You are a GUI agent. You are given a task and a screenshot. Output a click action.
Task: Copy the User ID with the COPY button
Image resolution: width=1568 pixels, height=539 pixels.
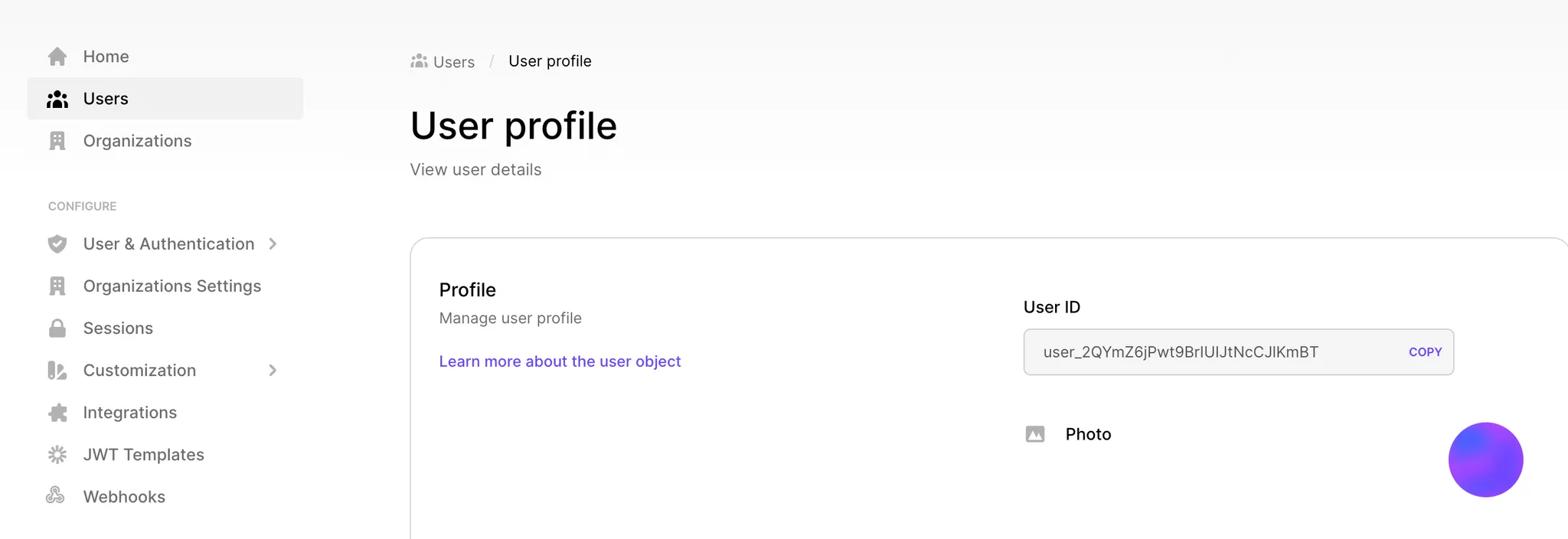tap(1425, 351)
